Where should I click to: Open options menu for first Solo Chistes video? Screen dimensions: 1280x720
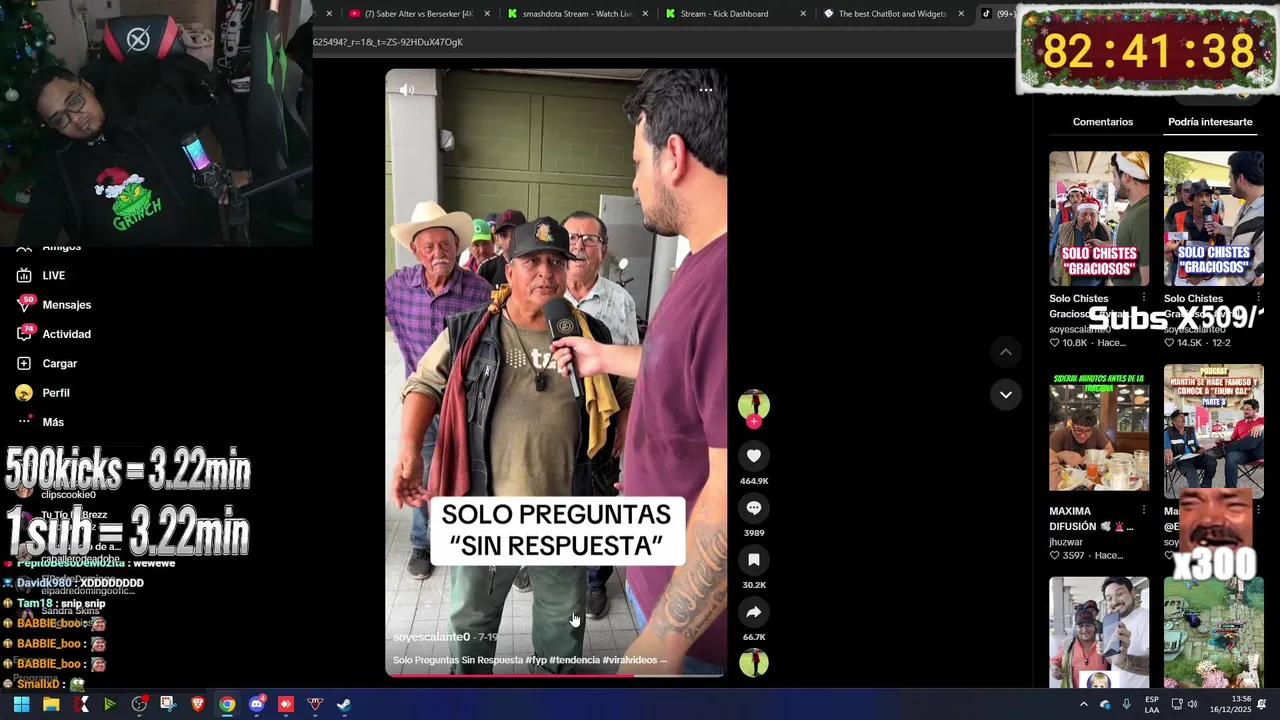pyautogui.click(x=1144, y=299)
